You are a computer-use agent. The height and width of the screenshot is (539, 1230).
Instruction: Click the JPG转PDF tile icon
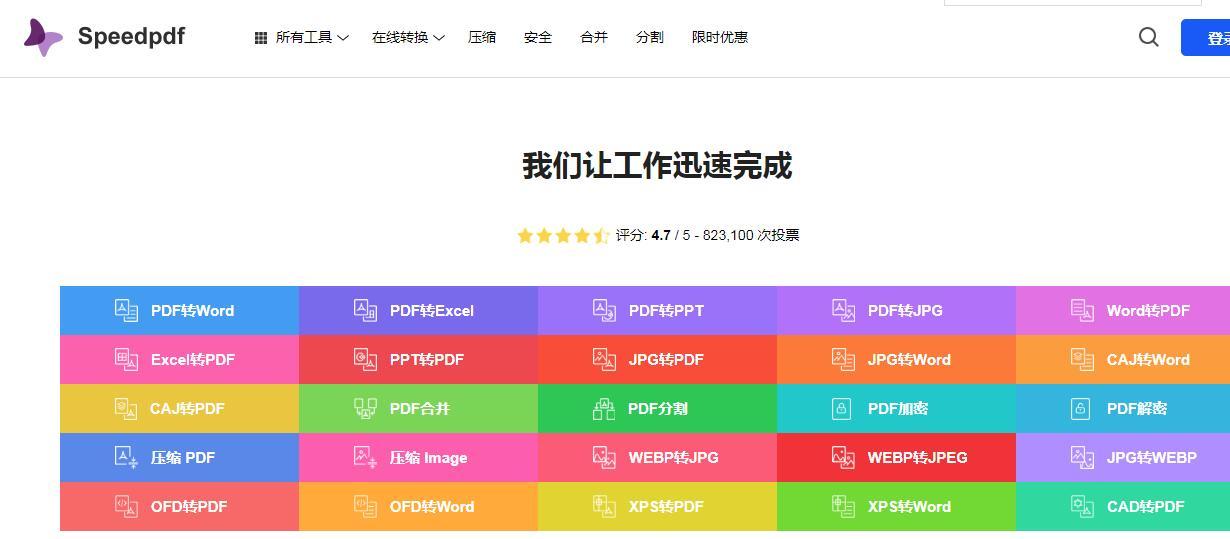tap(604, 359)
